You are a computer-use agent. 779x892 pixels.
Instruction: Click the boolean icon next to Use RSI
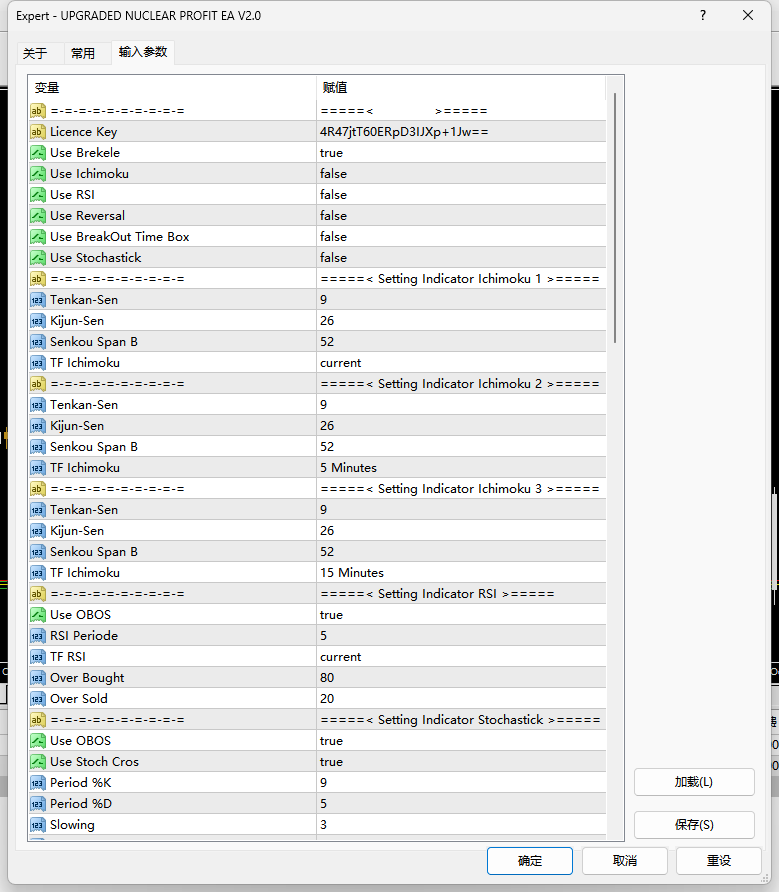pos(38,195)
